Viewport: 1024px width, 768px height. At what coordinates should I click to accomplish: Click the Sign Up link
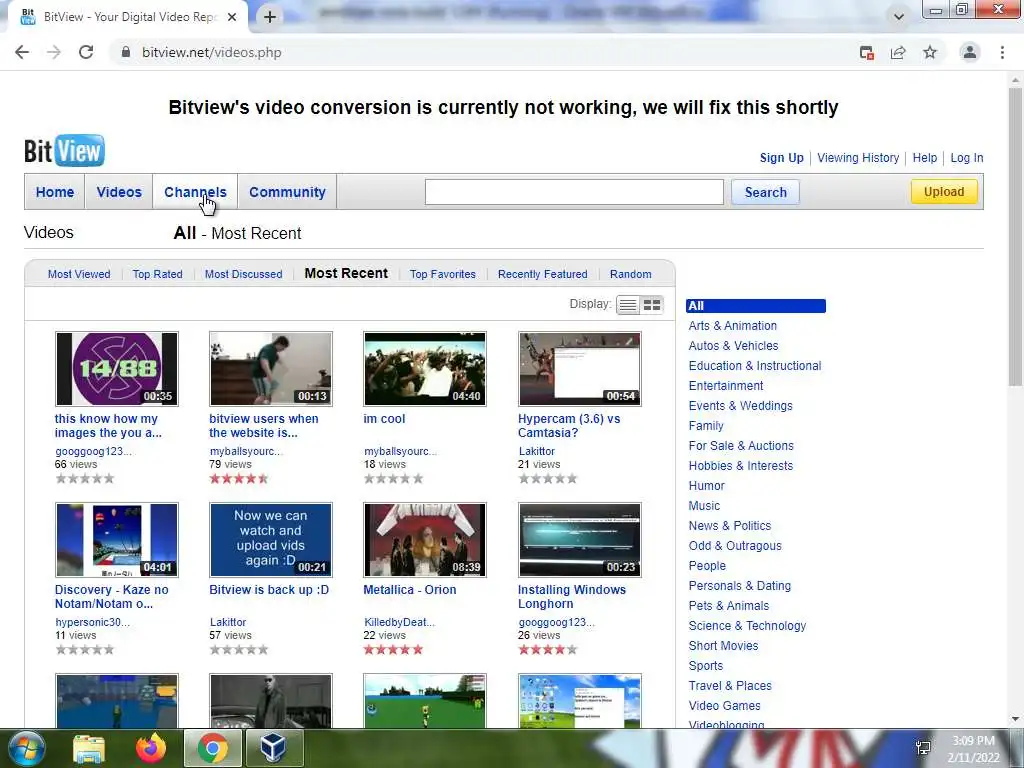tap(782, 157)
